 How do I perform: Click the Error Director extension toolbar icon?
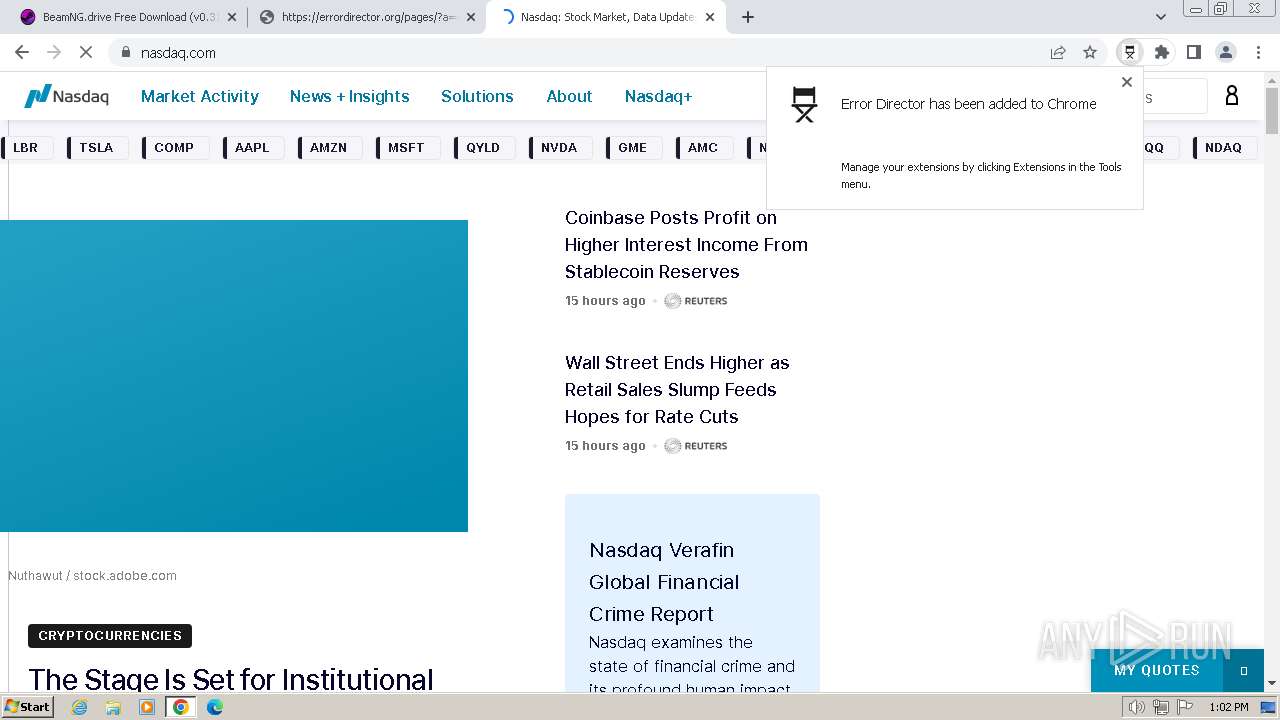1130,52
